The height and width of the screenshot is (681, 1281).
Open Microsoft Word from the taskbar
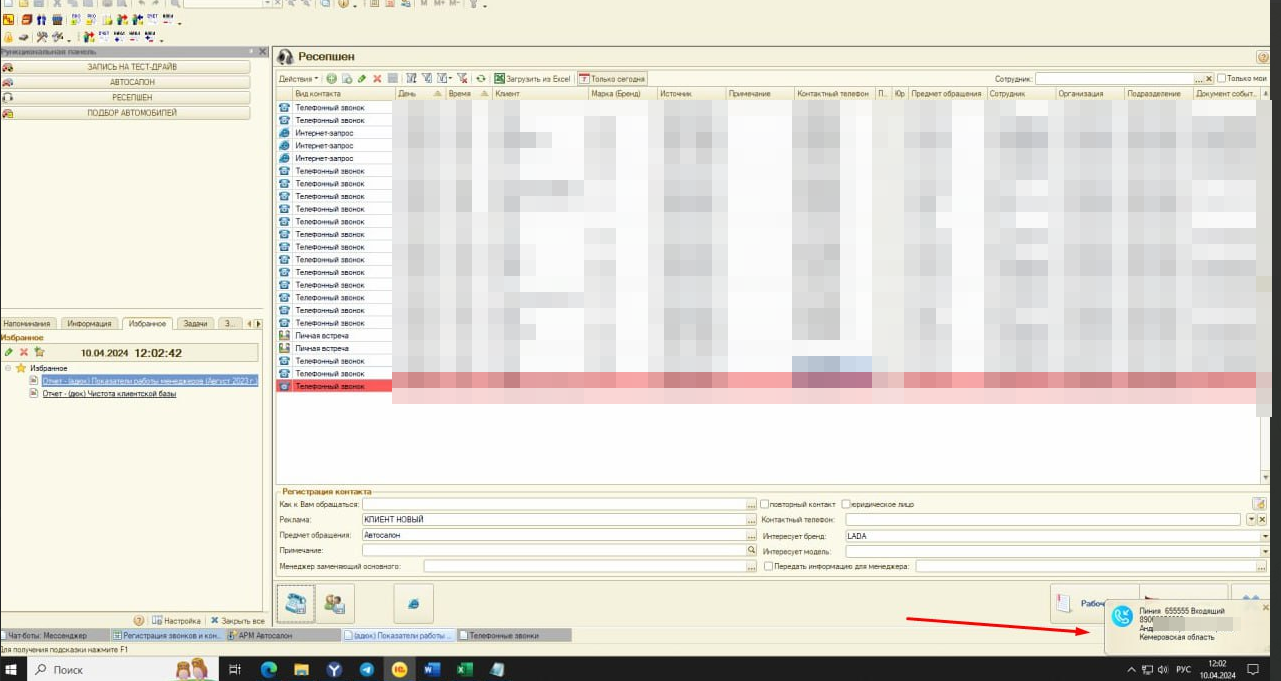point(432,669)
